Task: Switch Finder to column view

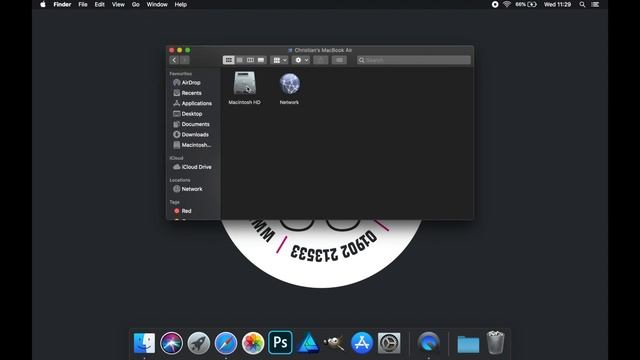Action: click(250, 60)
